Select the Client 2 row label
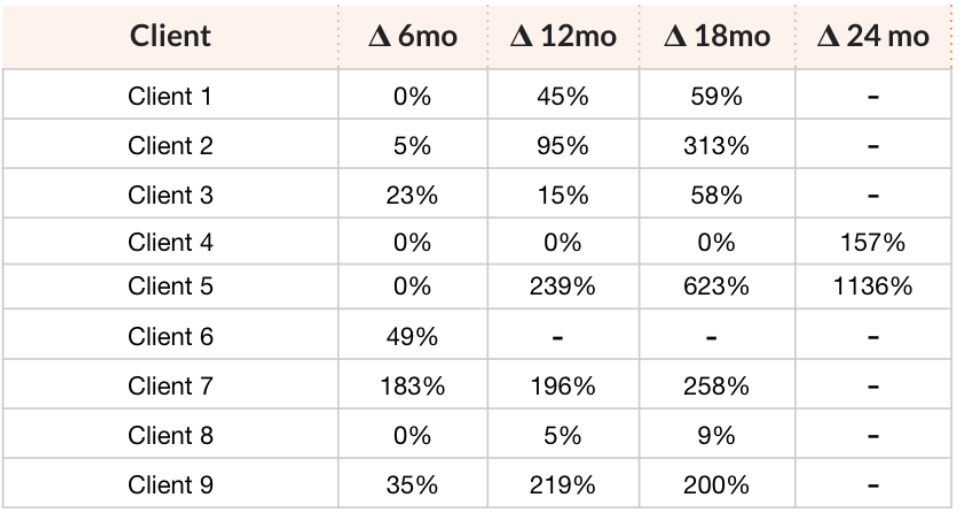Screen dimensions: 960x514 coord(171,146)
